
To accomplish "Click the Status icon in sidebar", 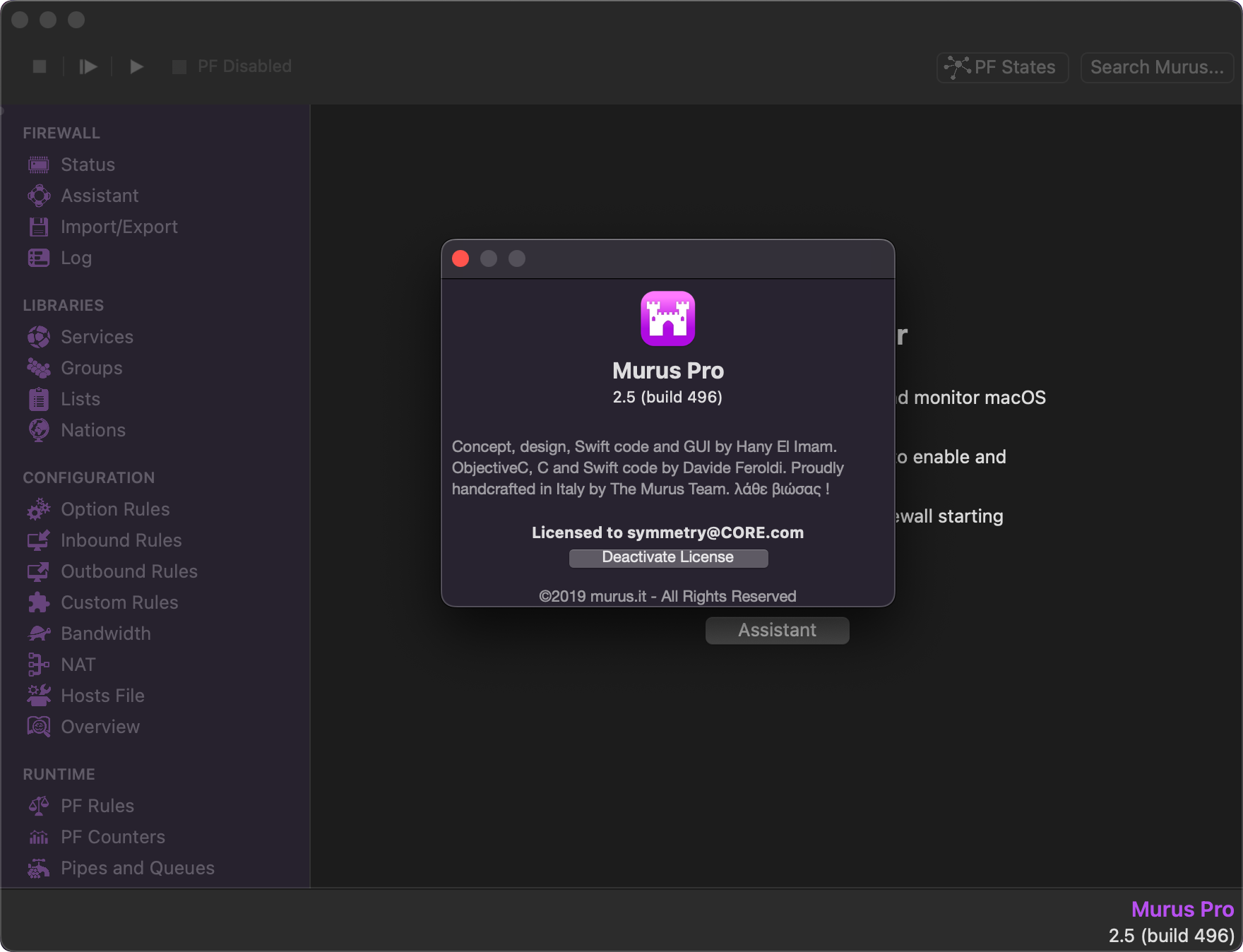I will click(x=39, y=165).
